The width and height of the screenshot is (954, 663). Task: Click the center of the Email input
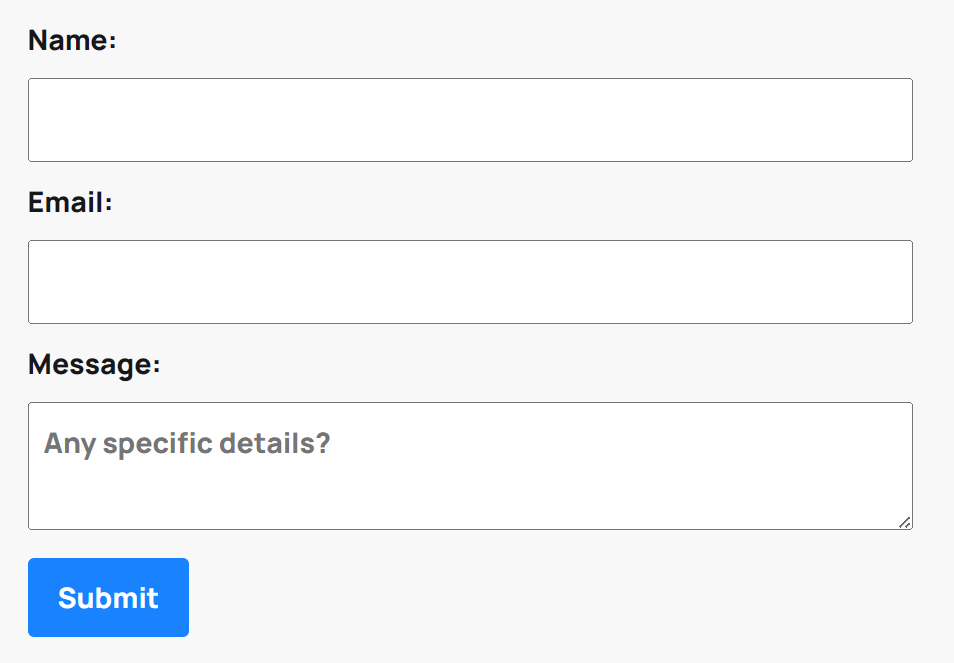(470, 281)
